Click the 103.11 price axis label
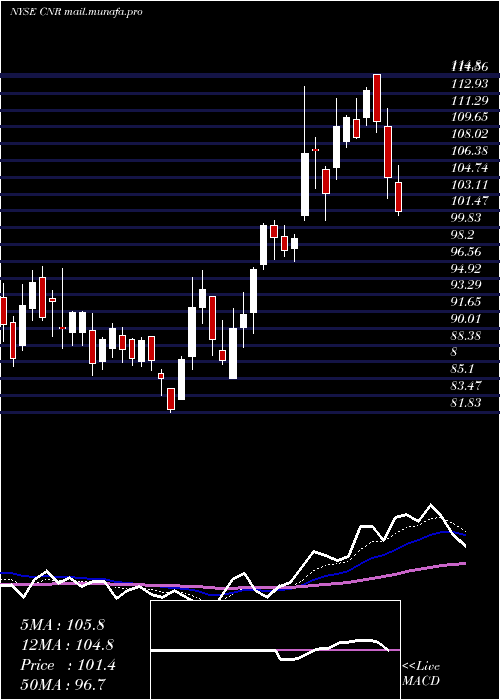 [x=470, y=184]
